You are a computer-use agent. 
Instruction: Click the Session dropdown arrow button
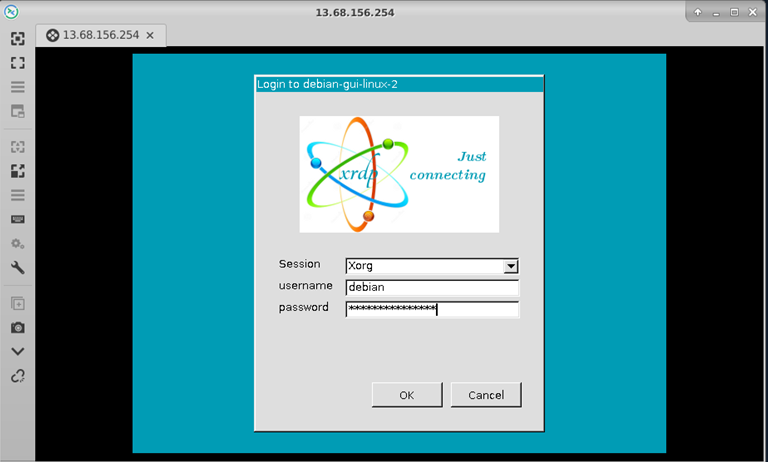[x=511, y=266]
